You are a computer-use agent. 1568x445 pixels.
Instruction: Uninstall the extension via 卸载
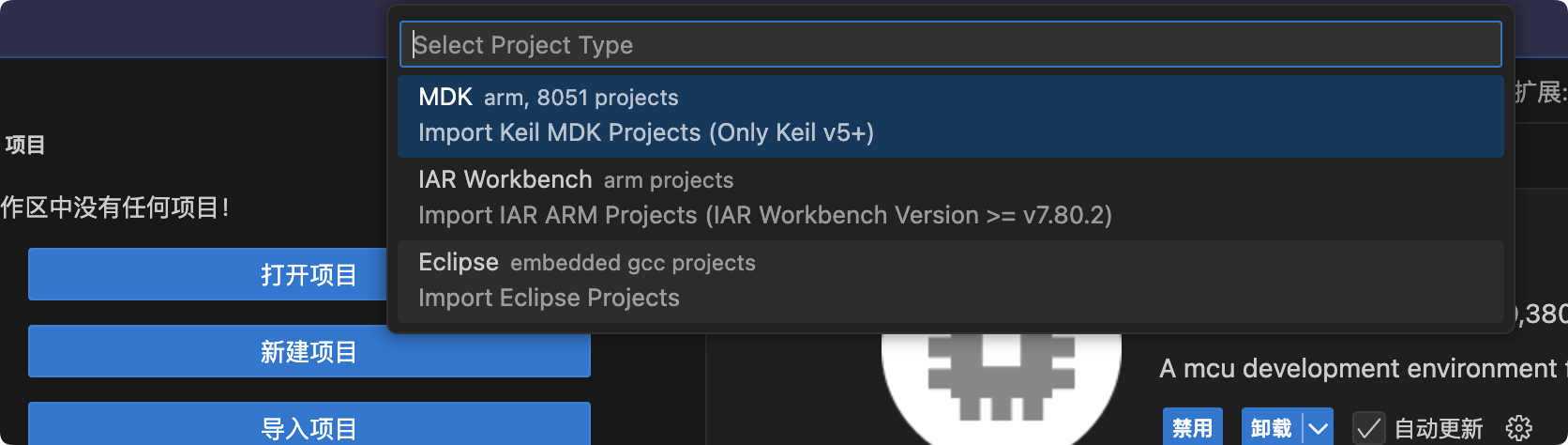tap(1272, 428)
